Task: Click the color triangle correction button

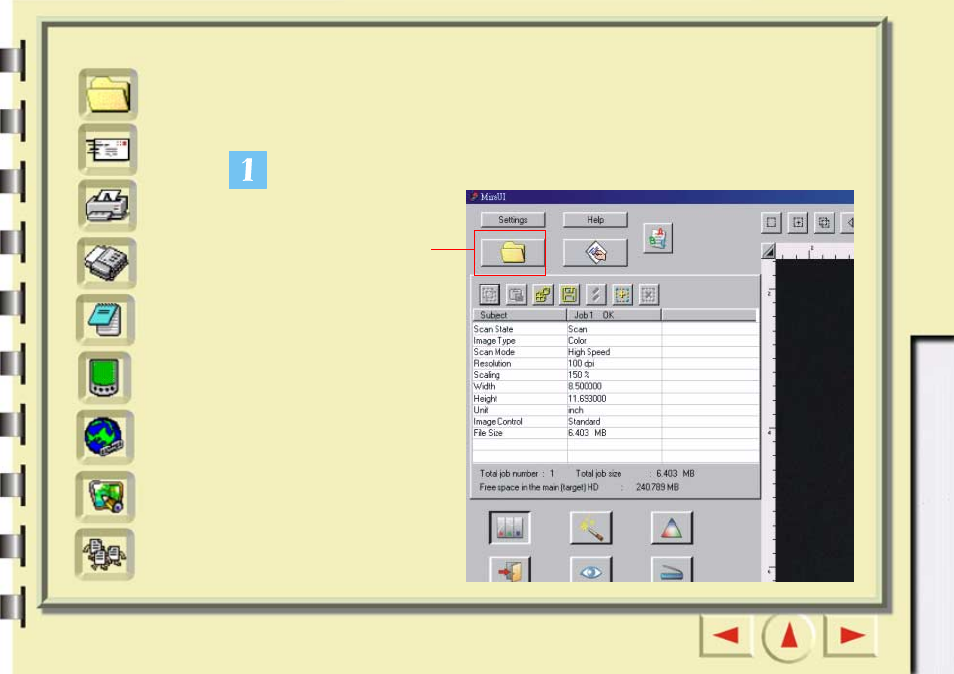Action: tap(672, 527)
